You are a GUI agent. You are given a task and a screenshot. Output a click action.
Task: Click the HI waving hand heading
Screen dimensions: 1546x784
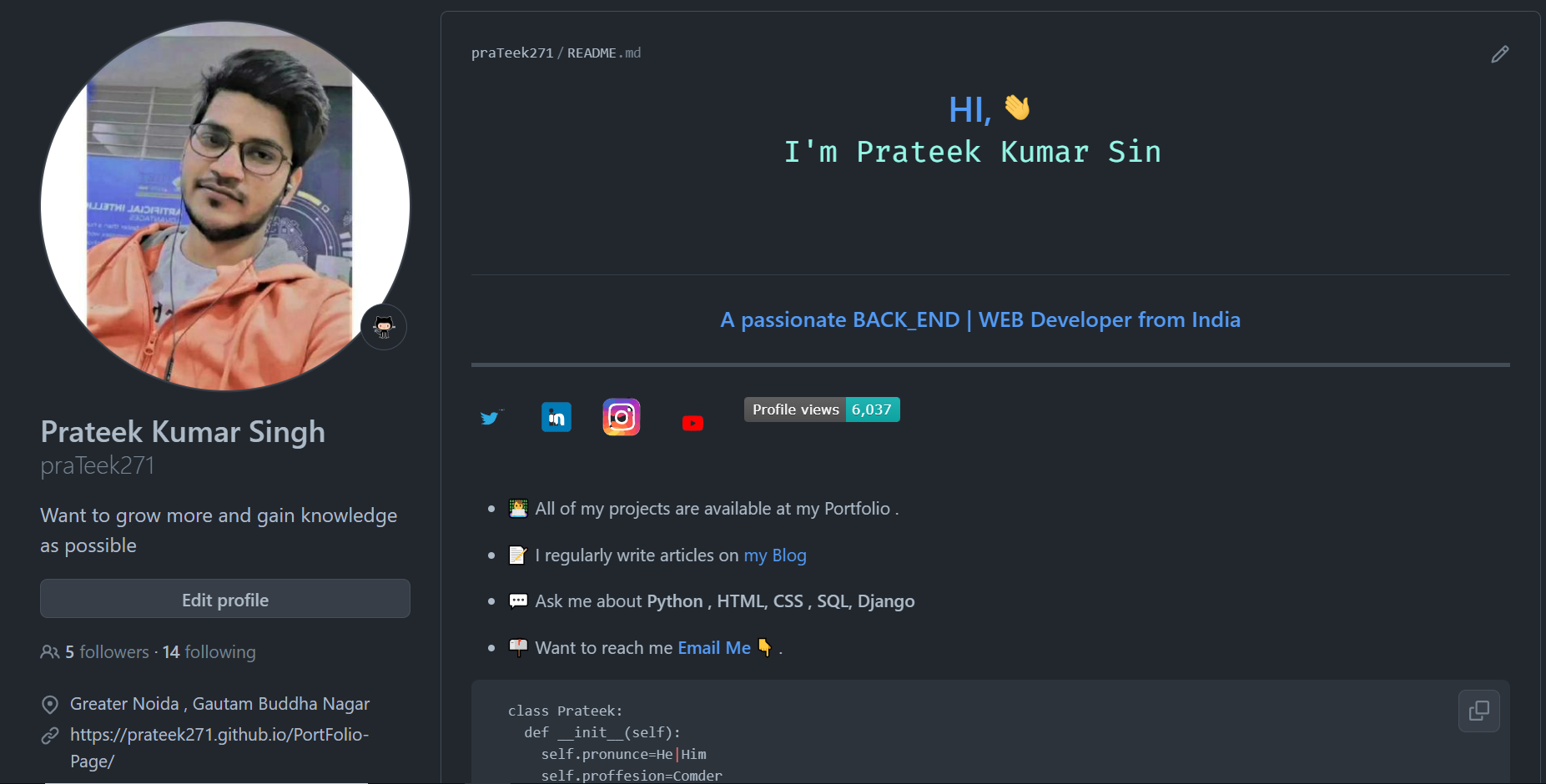click(990, 109)
